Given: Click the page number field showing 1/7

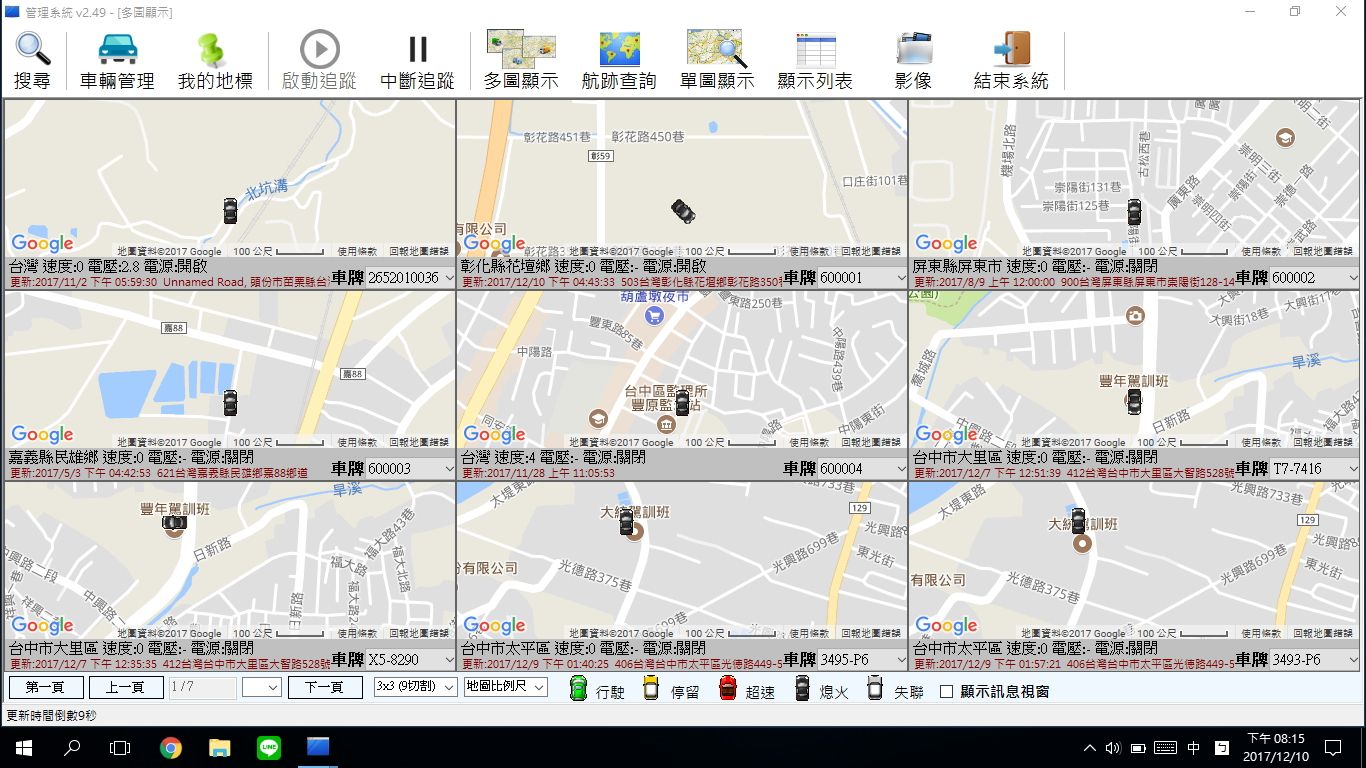Looking at the screenshot, I should 202,688.
